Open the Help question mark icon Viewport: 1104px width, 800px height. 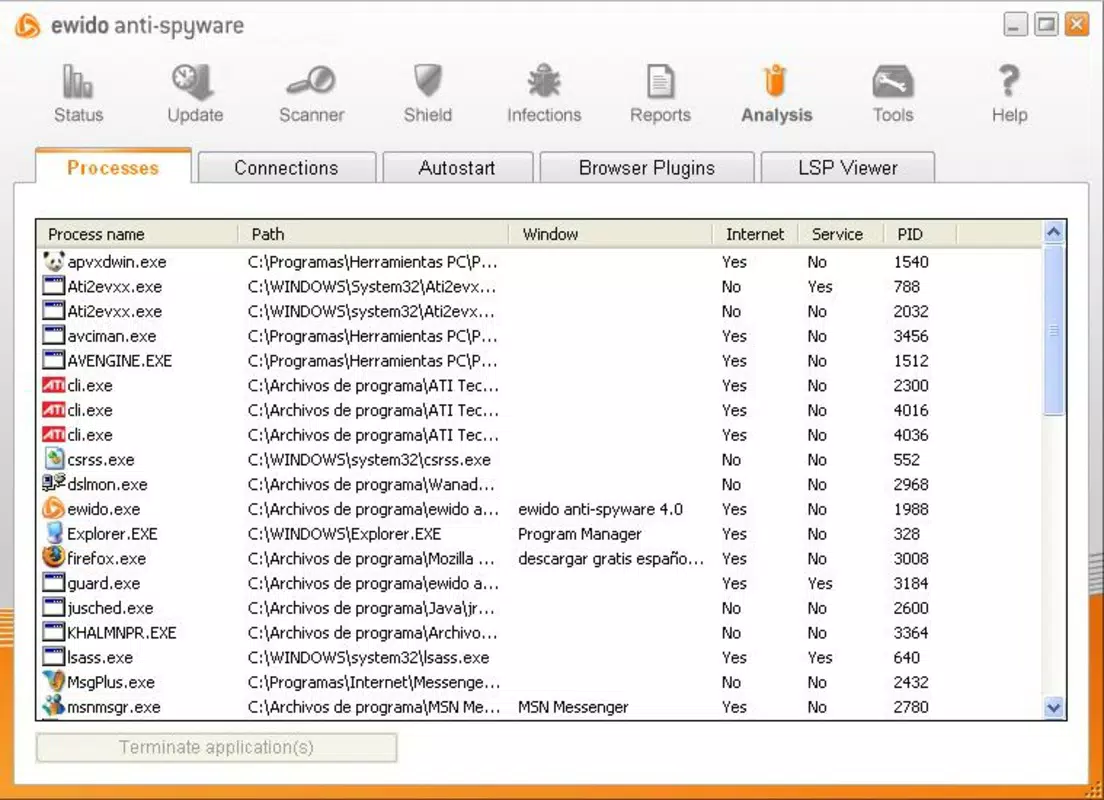[1009, 80]
